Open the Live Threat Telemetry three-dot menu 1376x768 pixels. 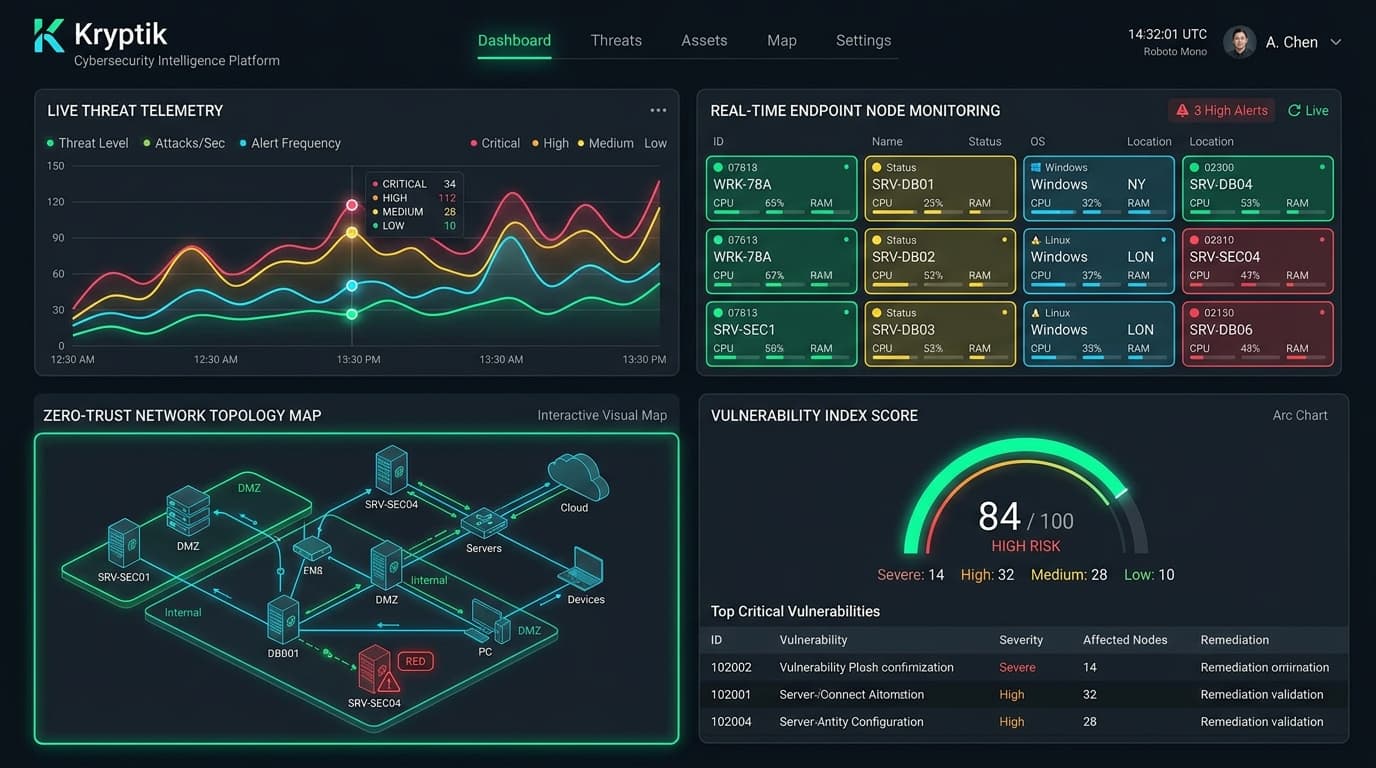(x=658, y=111)
